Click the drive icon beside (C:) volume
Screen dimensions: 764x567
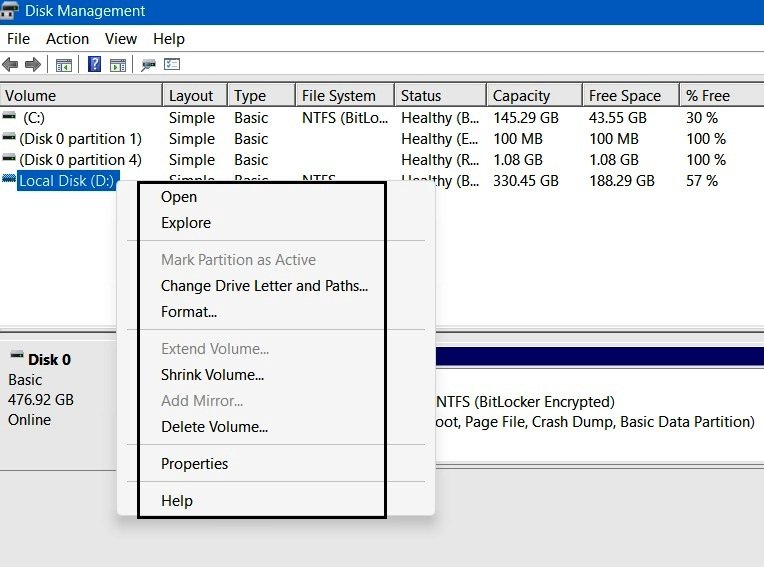click(x=9, y=116)
